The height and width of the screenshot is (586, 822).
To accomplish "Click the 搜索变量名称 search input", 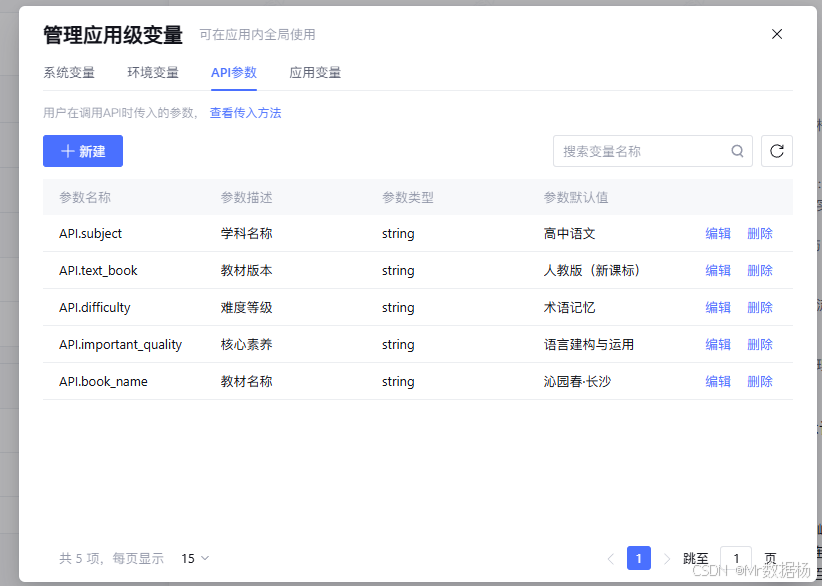I will (x=640, y=151).
